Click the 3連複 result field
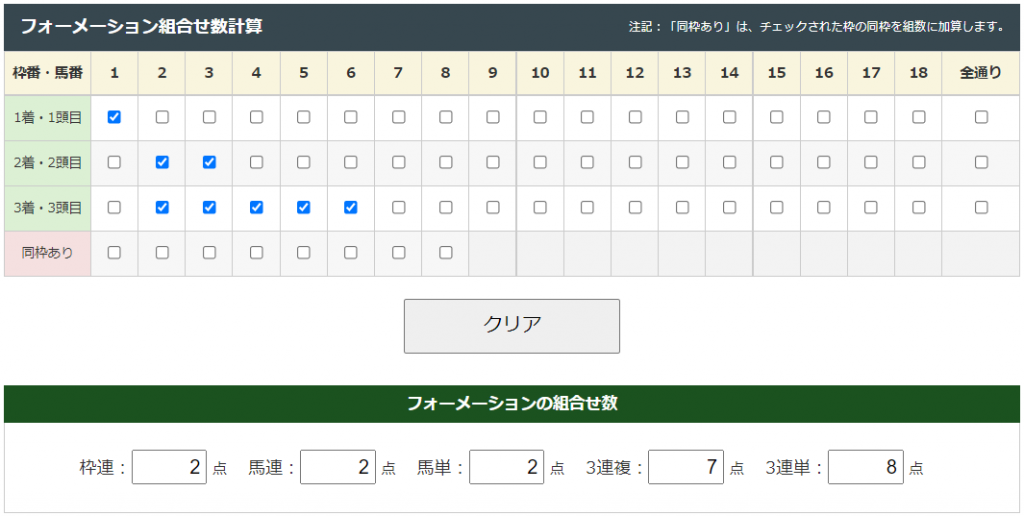1024x516 pixels. pos(686,467)
